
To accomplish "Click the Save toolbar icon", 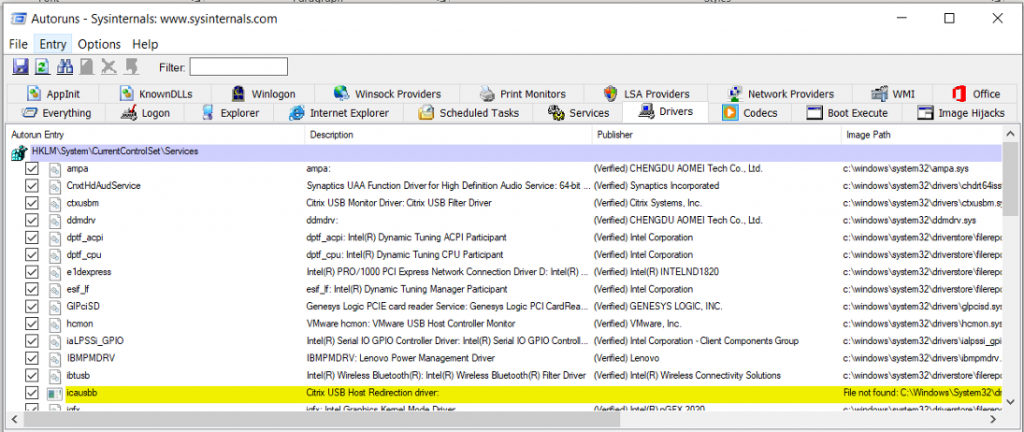I will [20, 67].
